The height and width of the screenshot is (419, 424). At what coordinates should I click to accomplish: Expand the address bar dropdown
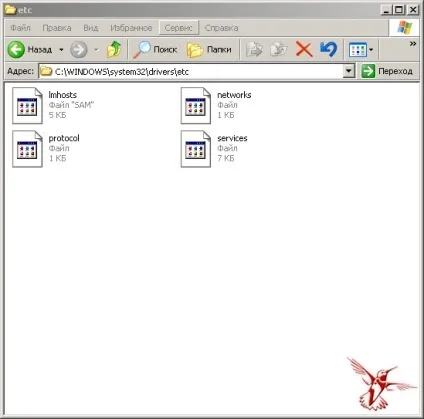tap(349, 71)
